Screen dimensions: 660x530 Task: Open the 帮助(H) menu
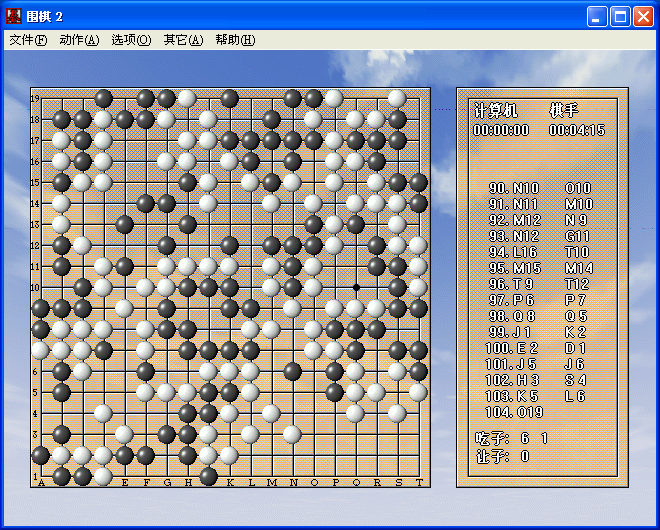coord(235,40)
